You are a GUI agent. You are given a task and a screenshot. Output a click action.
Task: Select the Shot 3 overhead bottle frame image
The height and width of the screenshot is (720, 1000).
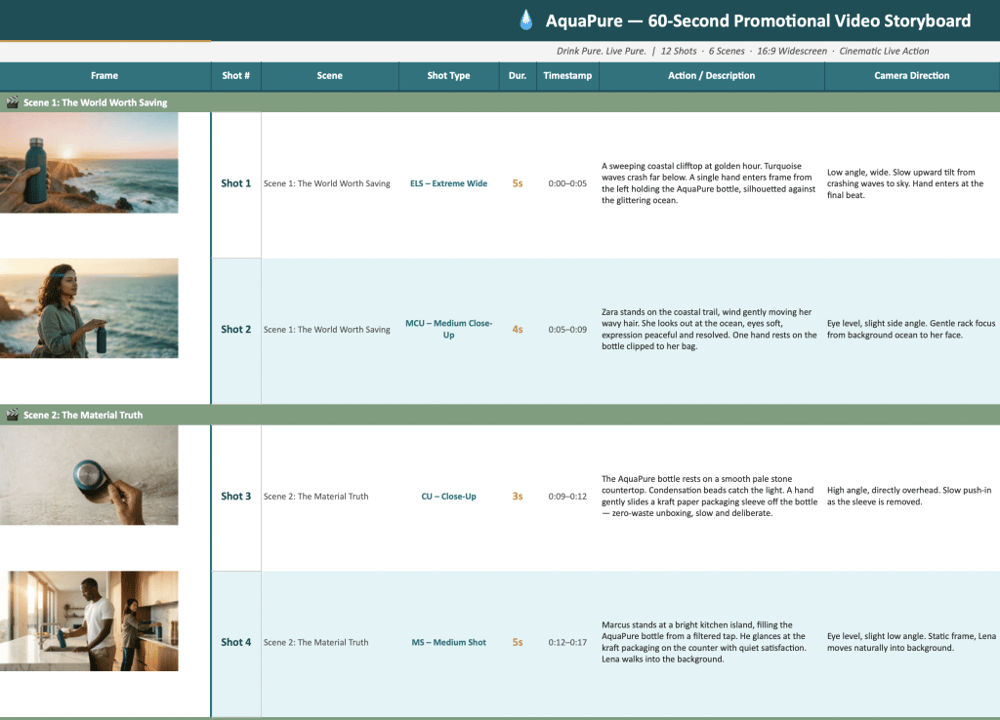pos(89,475)
